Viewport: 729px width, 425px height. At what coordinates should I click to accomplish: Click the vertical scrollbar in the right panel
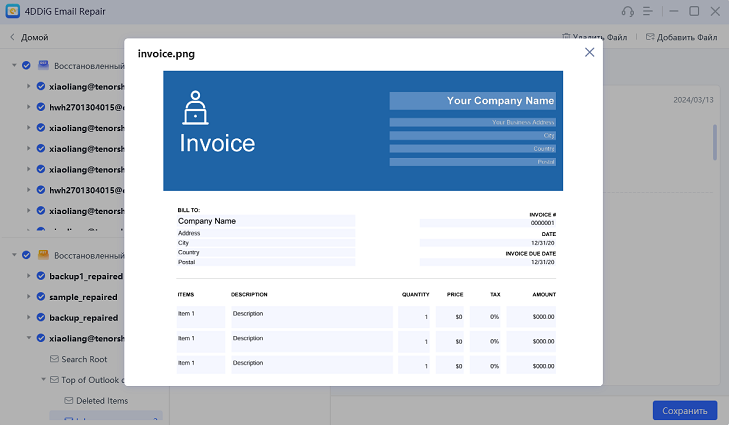pos(714,140)
